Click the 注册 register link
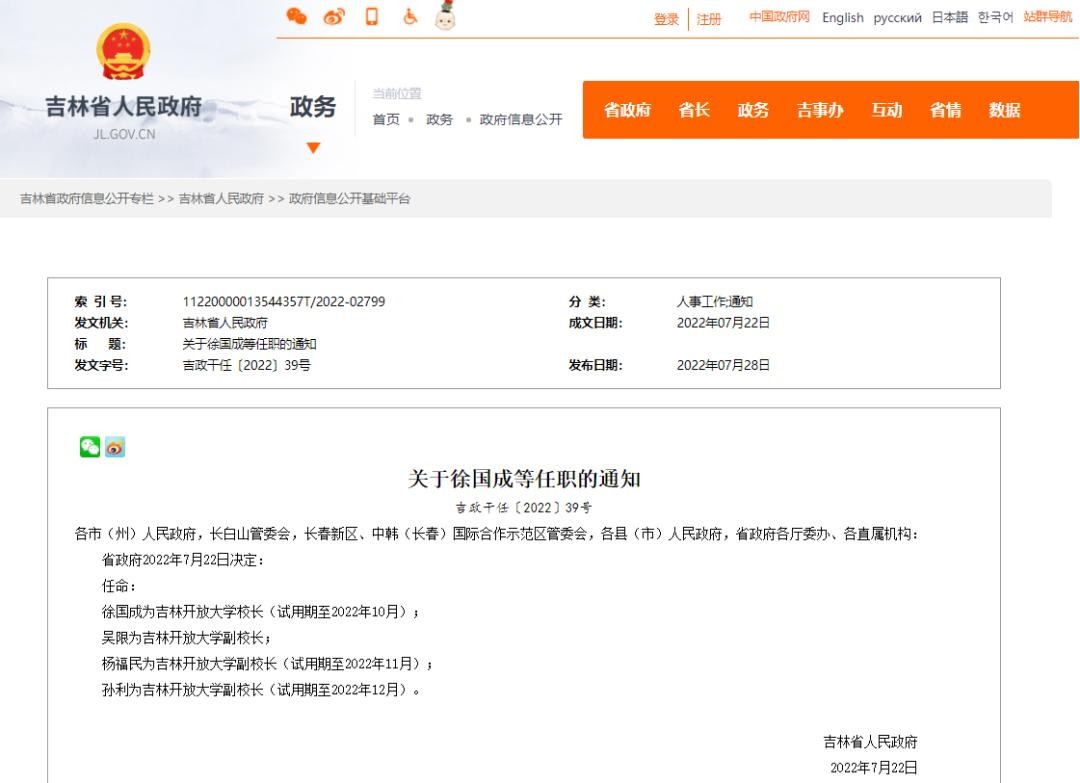The width and height of the screenshot is (1080, 783). tap(709, 19)
